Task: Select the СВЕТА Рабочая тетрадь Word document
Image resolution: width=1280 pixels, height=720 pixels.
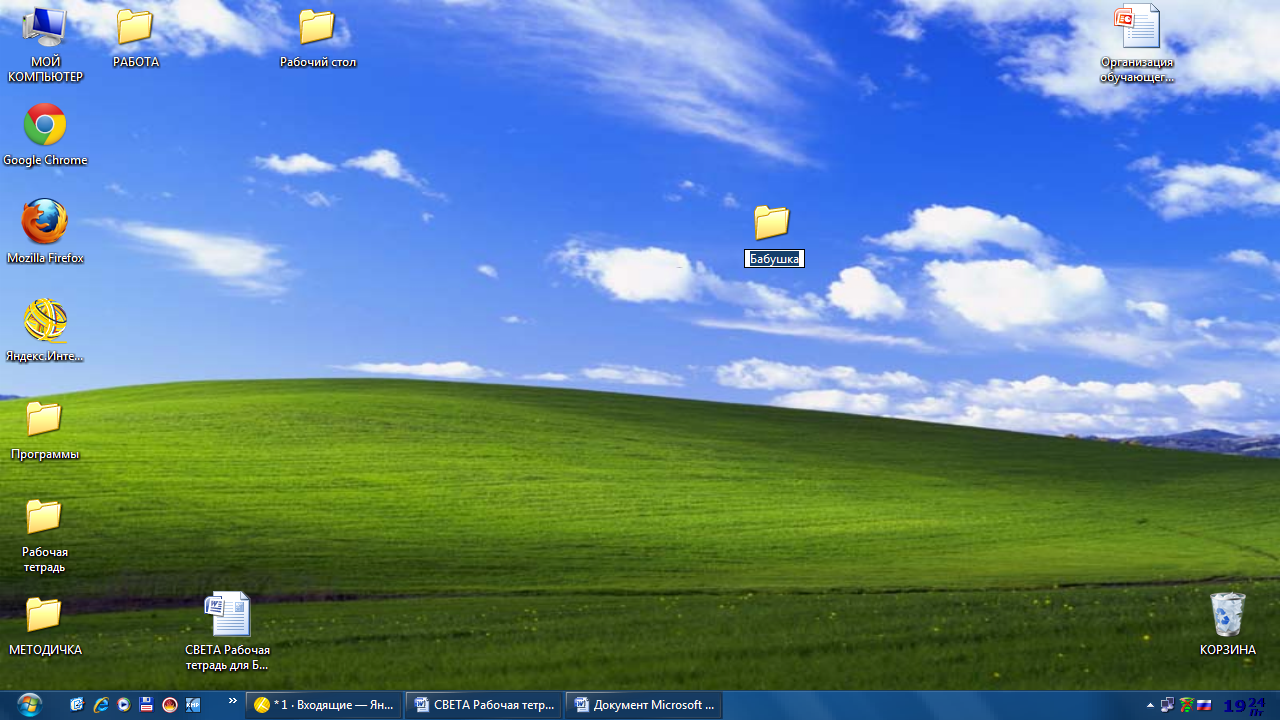Action: (227, 632)
